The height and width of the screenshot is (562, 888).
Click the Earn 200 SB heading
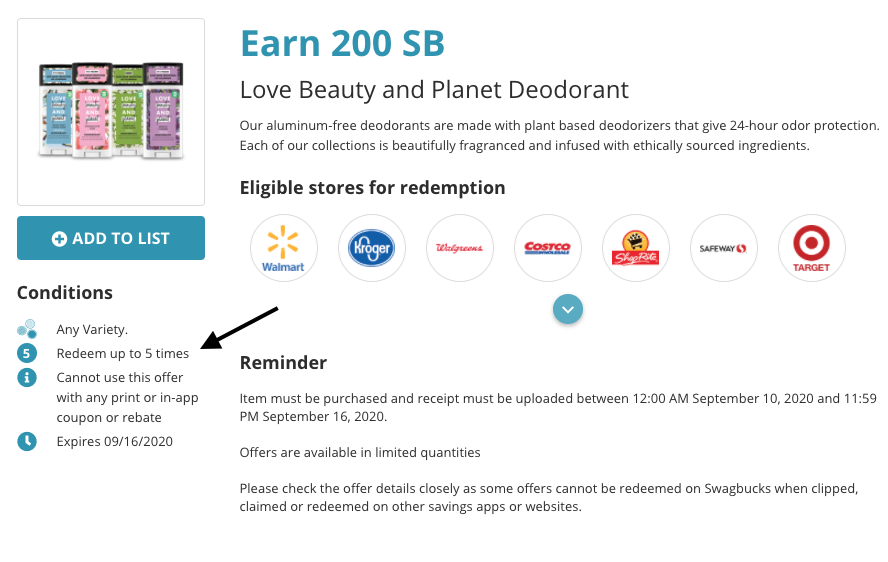pos(343,43)
